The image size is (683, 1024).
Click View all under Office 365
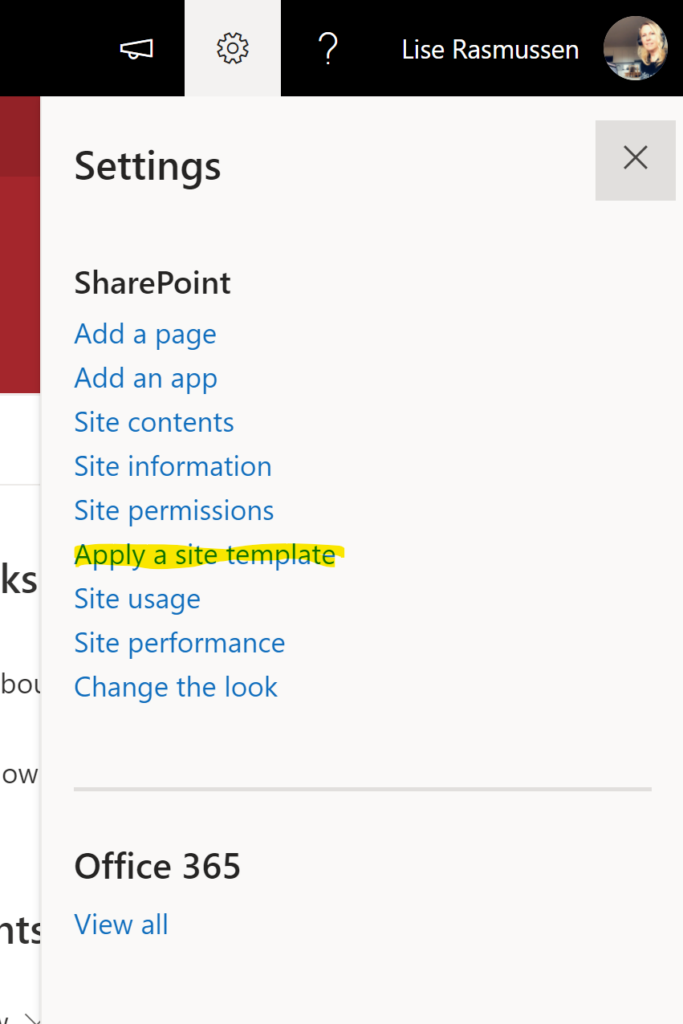point(121,925)
